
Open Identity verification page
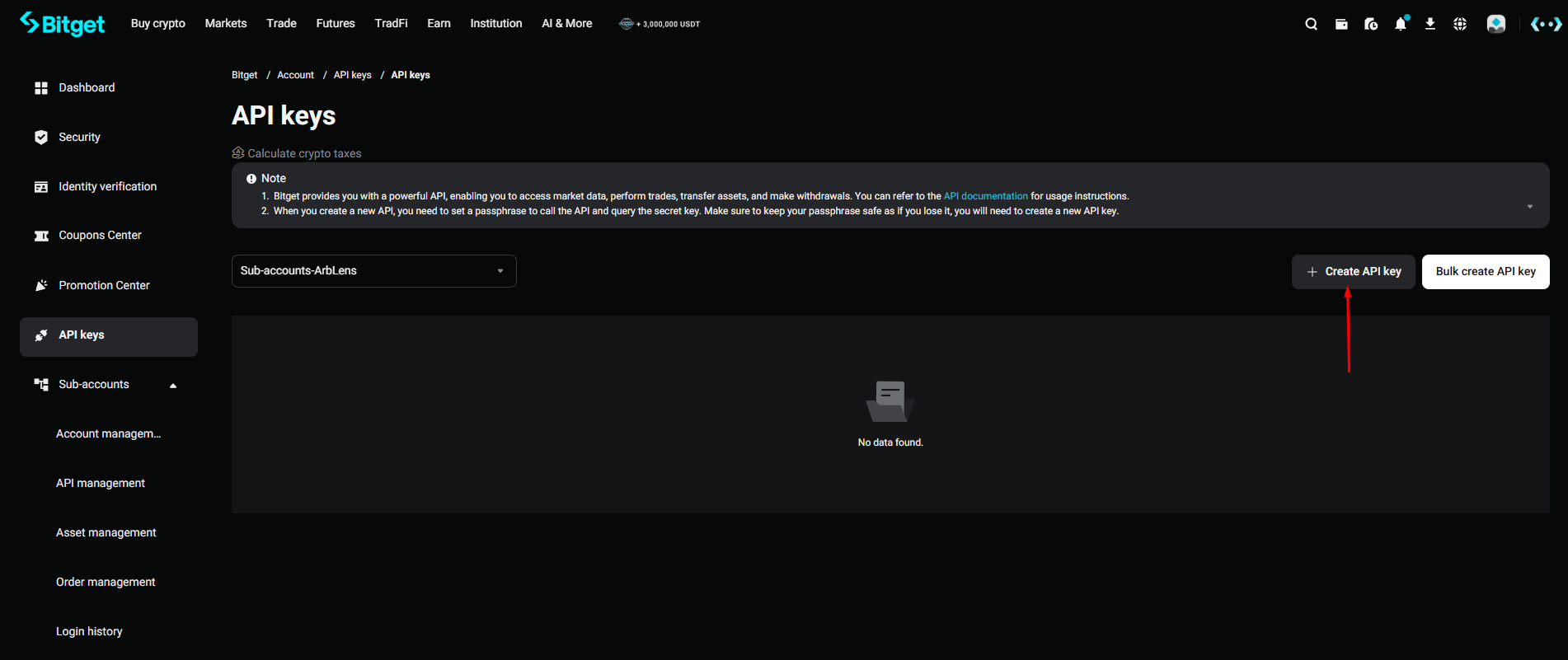pyautogui.click(x=109, y=187)
